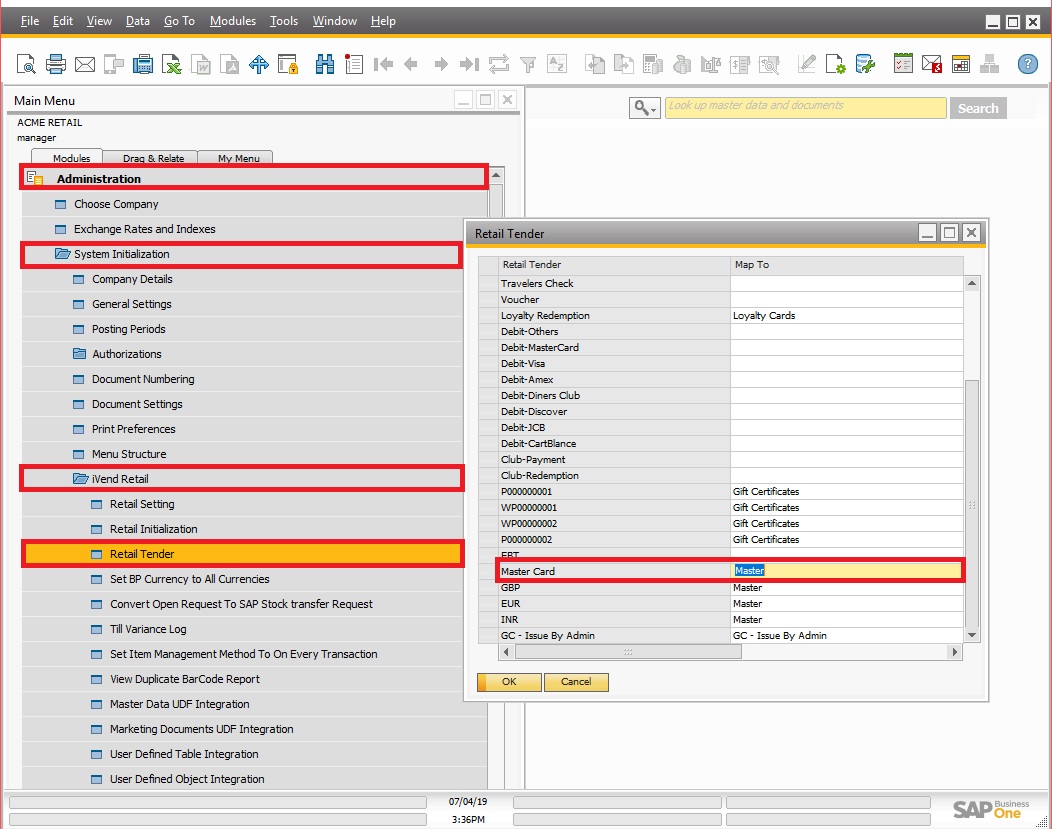Open Base Document toolbar icon
1052x829 pixels.
pos(594,64)
